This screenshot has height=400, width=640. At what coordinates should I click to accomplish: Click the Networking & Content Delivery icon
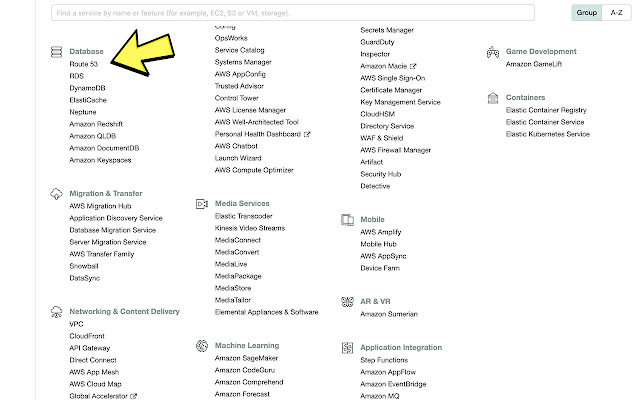(x=56, y=312)
